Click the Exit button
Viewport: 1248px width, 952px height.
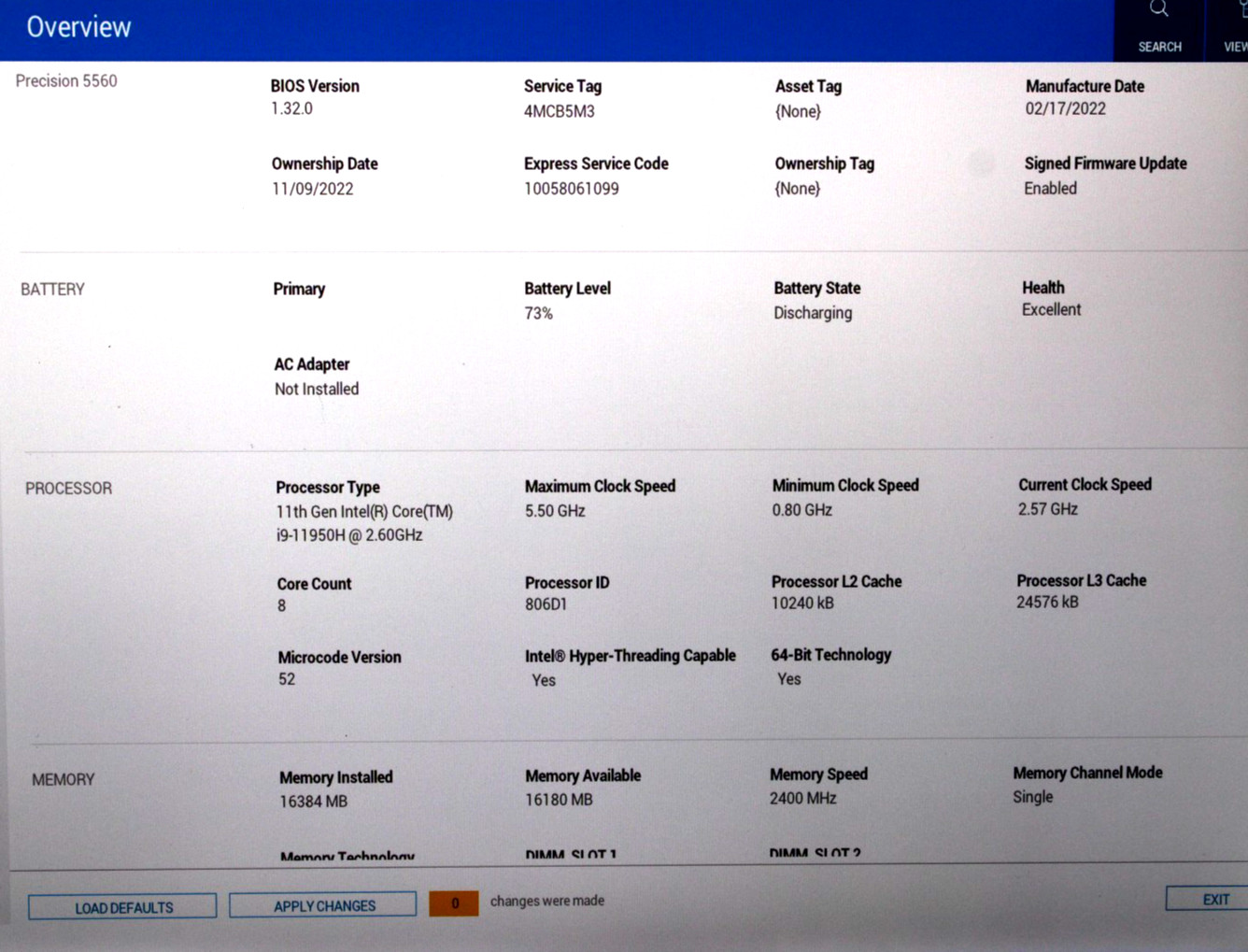coord(1209,899)
